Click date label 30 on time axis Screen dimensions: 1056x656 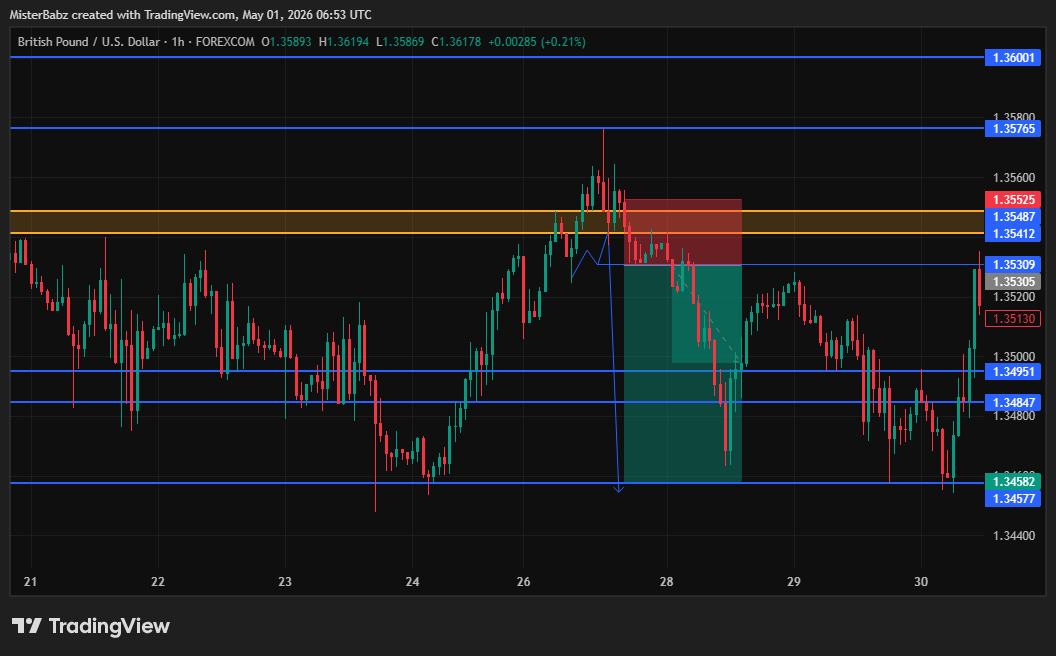[x=921, y=581]
